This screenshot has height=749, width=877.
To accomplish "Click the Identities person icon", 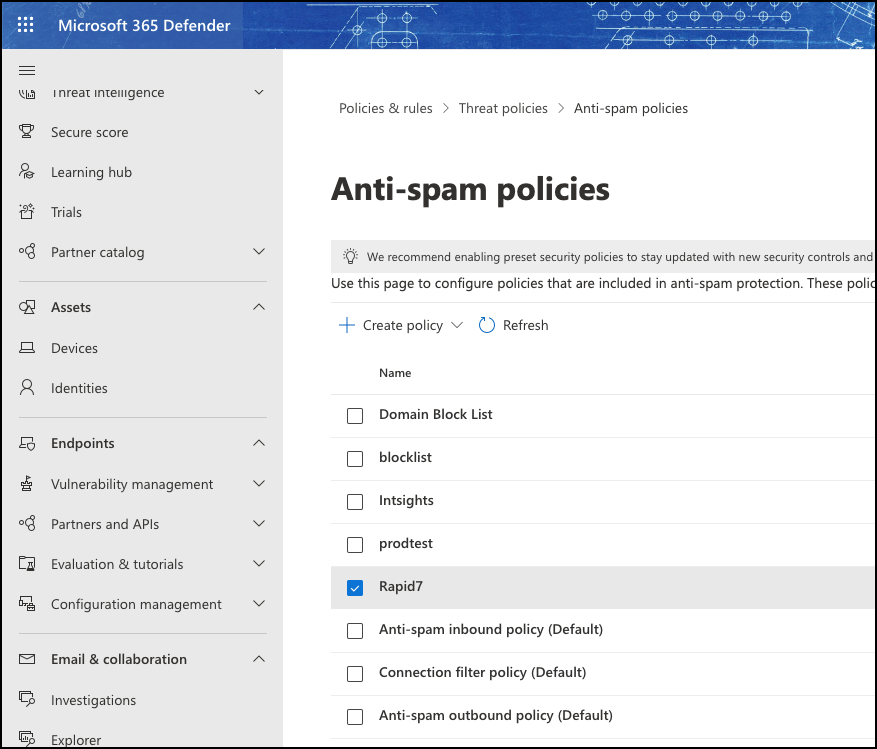I will pos(28,388).
